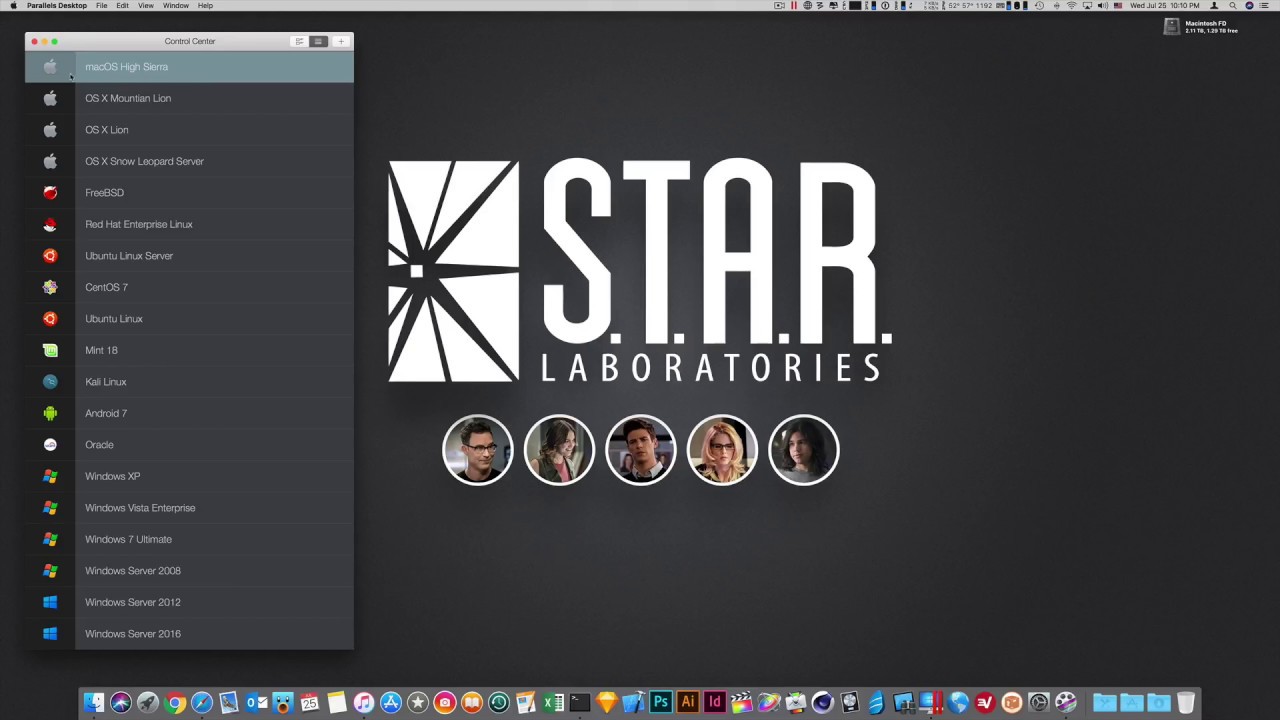Image resolution: width=1280 pixels, height=720 pixels.
Task: Open the Help menu
Action: [x=205, y=6]
